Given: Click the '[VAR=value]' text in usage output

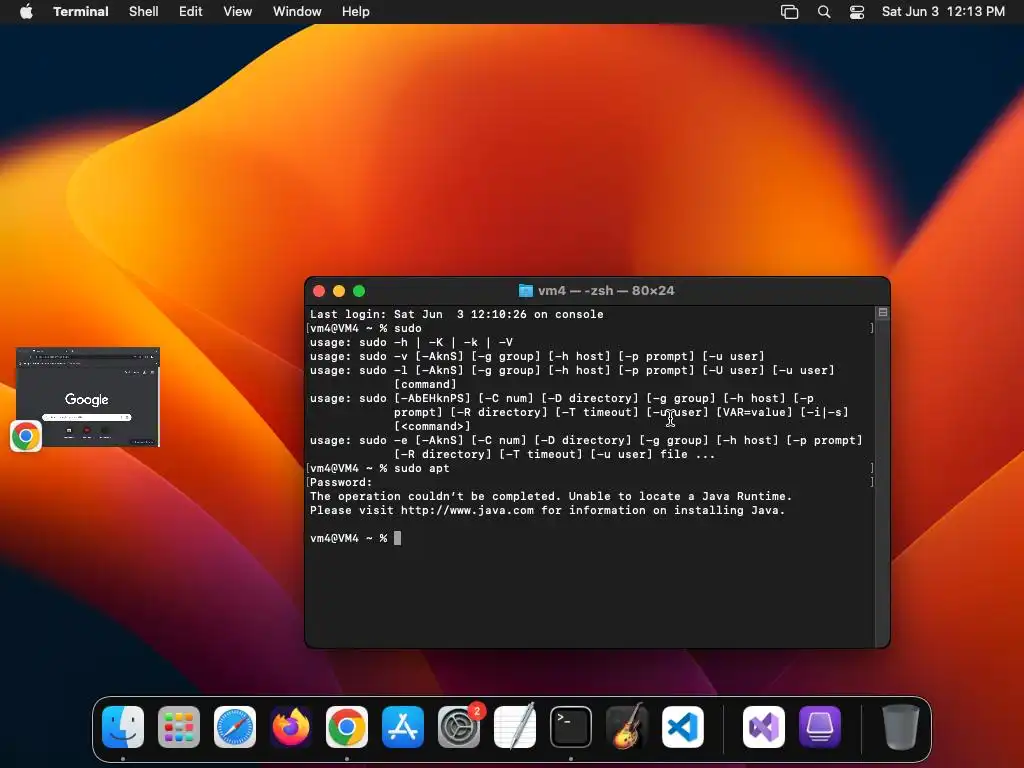Looking at the screenshot, I should pyautogui.click(x=754, y=412).
